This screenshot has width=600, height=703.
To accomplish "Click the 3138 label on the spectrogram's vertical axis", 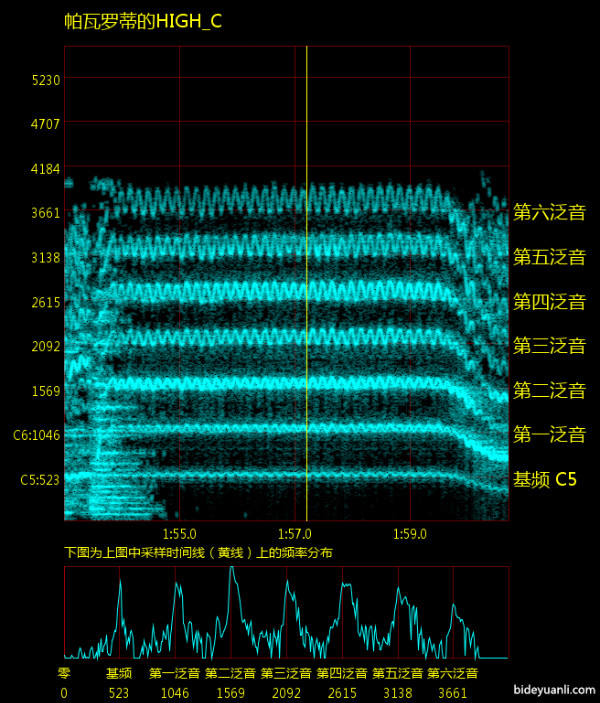I will point(46,258).
